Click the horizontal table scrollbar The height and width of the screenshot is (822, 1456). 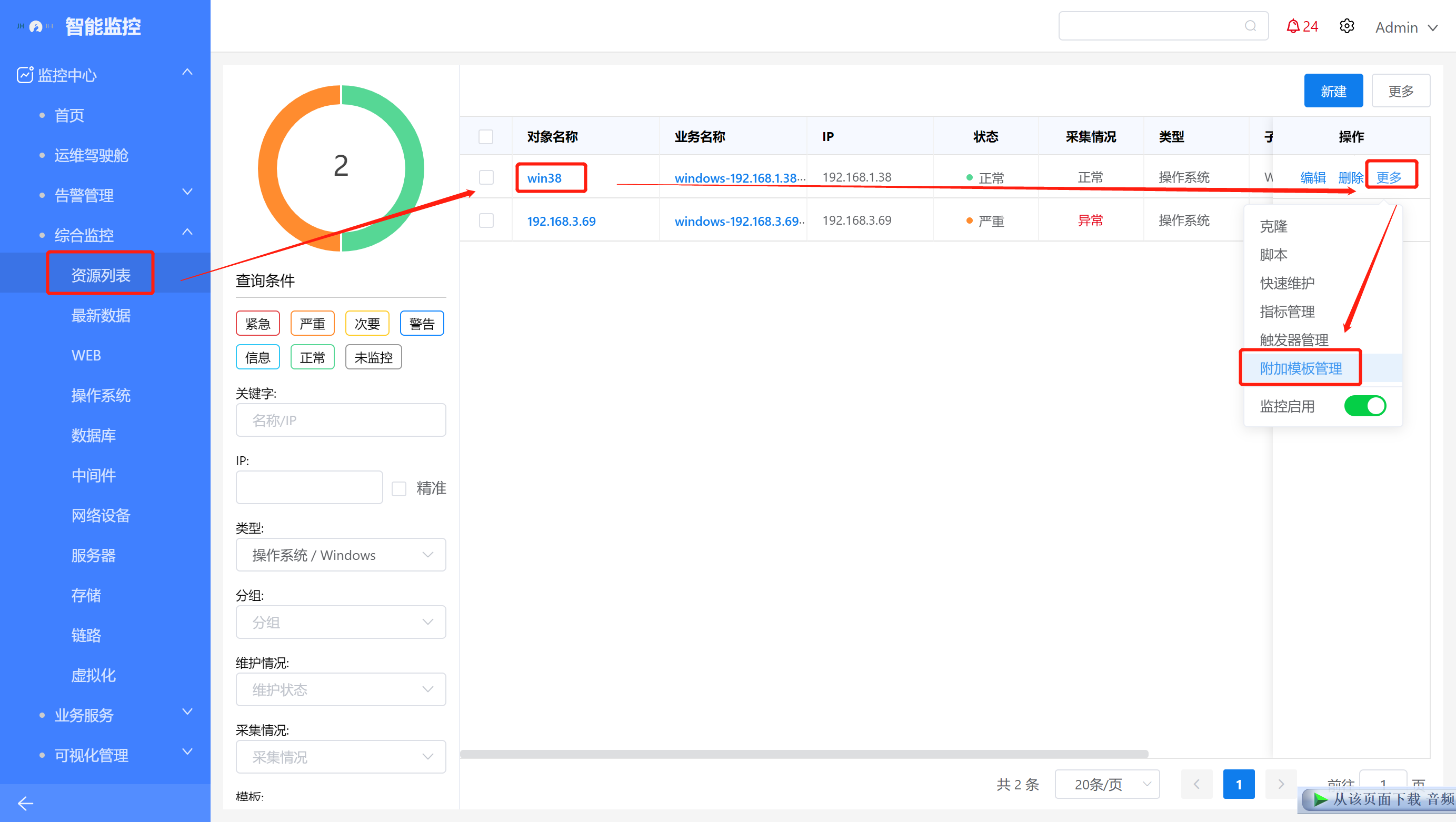804,754
